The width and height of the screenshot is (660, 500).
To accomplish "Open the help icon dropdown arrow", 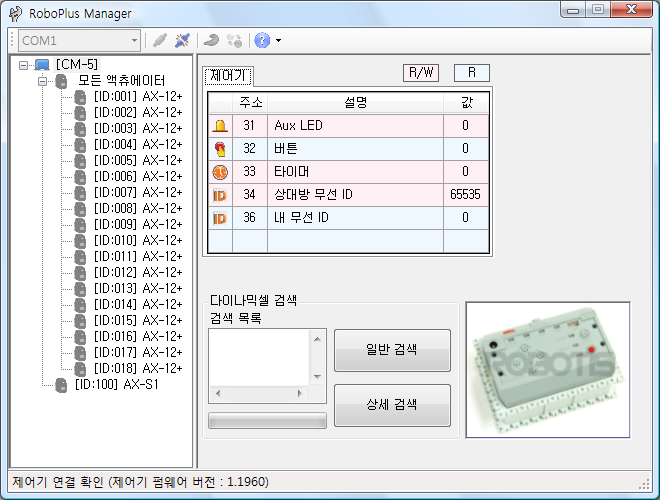I will [x=278, y=41].
